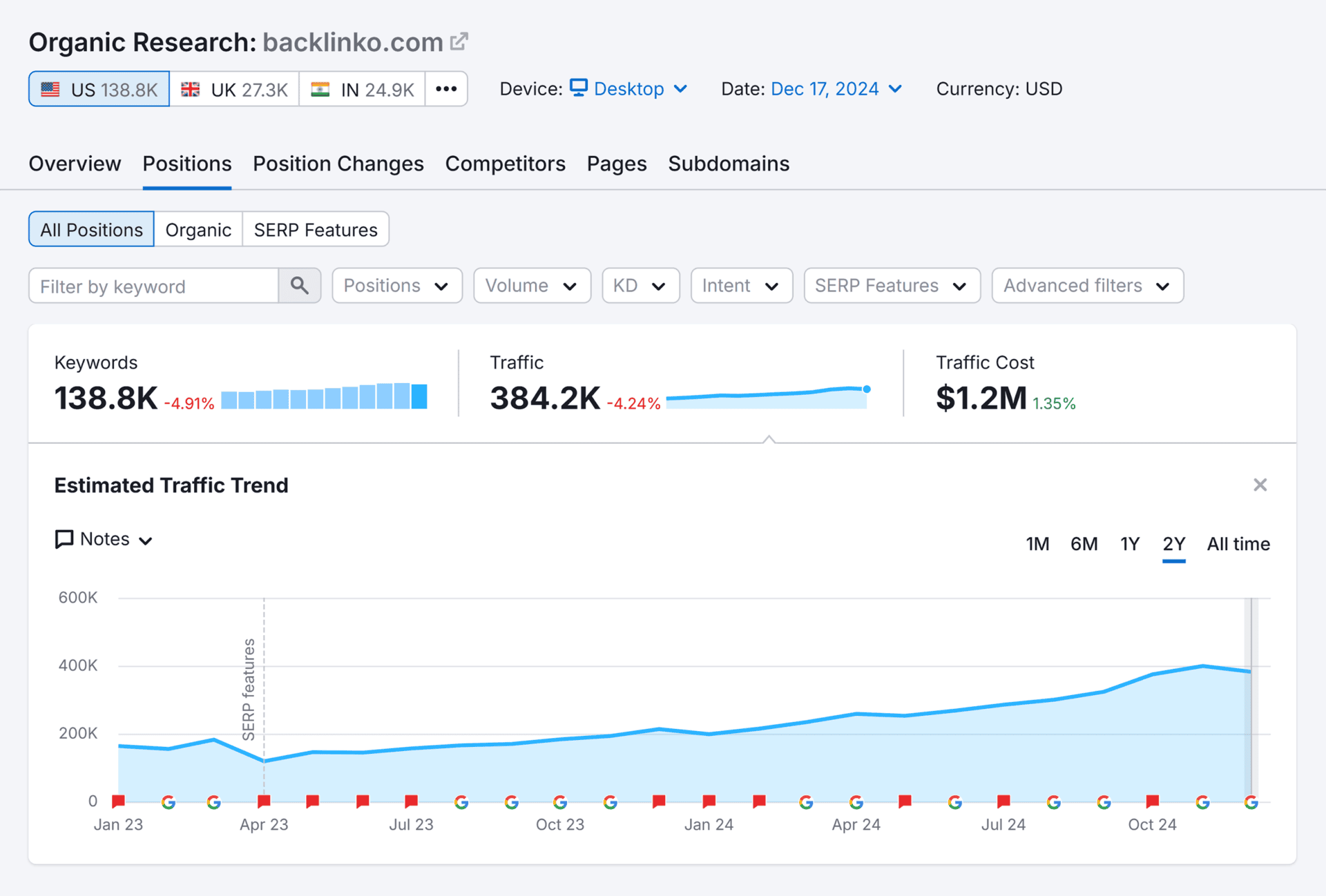This screenshot has width=1326, height=896.
Task: Switch device from Desktop
Action: pyautogui.click(x=628, y=88)
